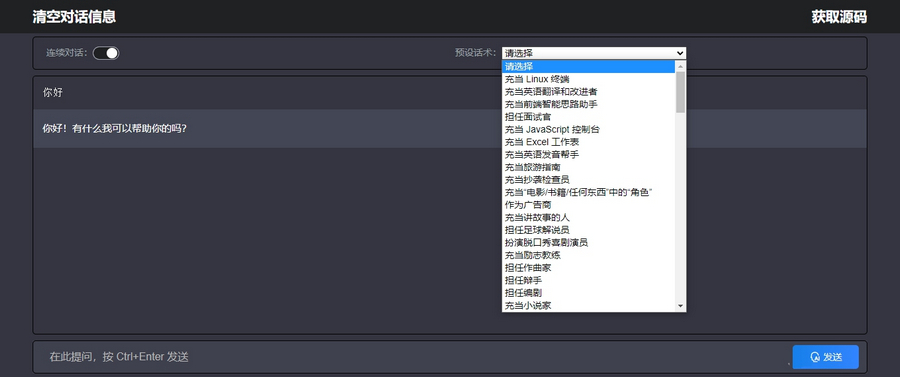Focus the 在此提问 input field
Viewport: 900px width, 377px height.
[x=413, y=357]
